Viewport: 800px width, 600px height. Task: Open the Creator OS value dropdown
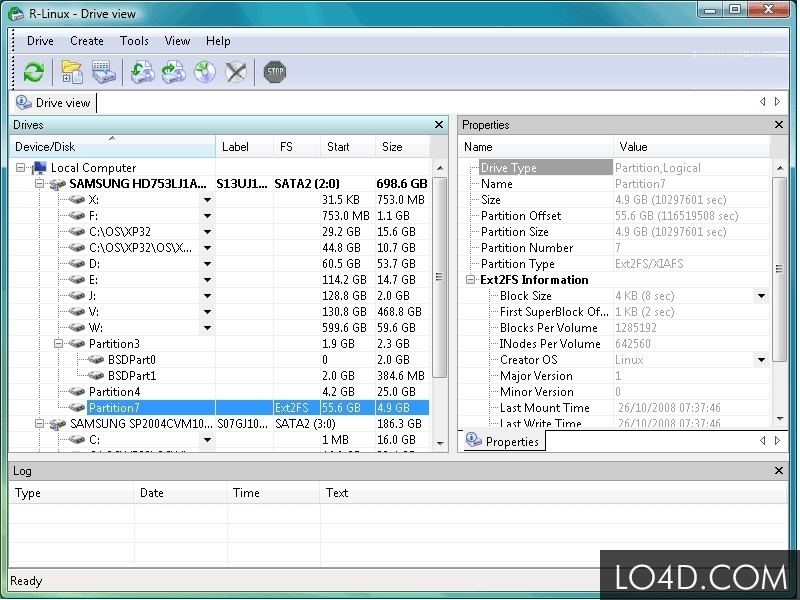[x=761, y=360]
